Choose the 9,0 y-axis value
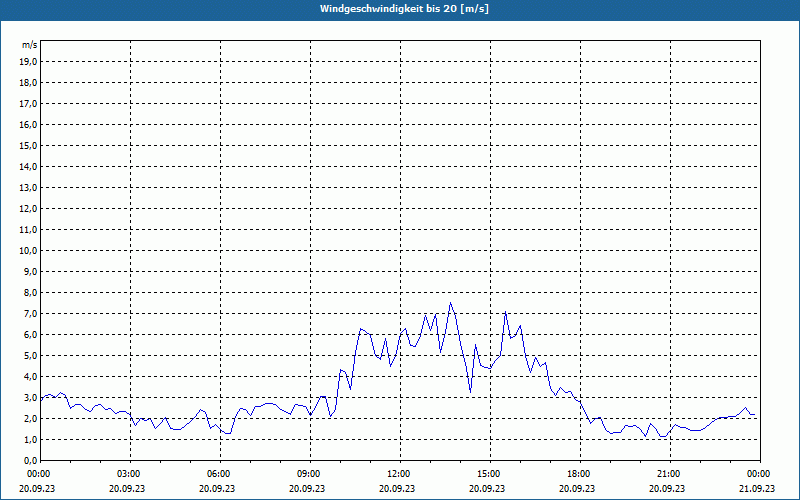Viewport: 800px width, 500px height. pyautogui.click(x=31, y=271)
